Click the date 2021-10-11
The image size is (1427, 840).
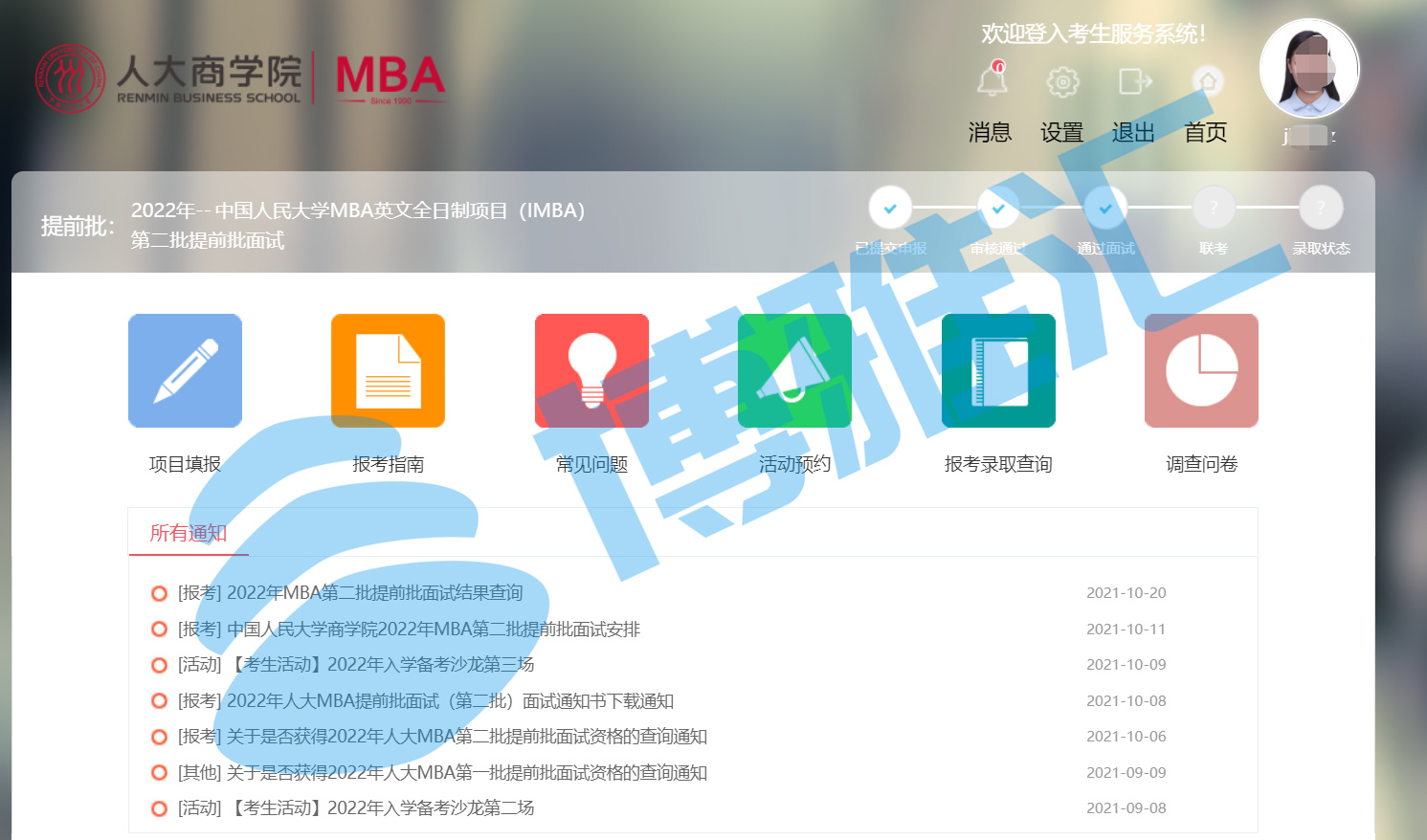[x=1126, y=630]
